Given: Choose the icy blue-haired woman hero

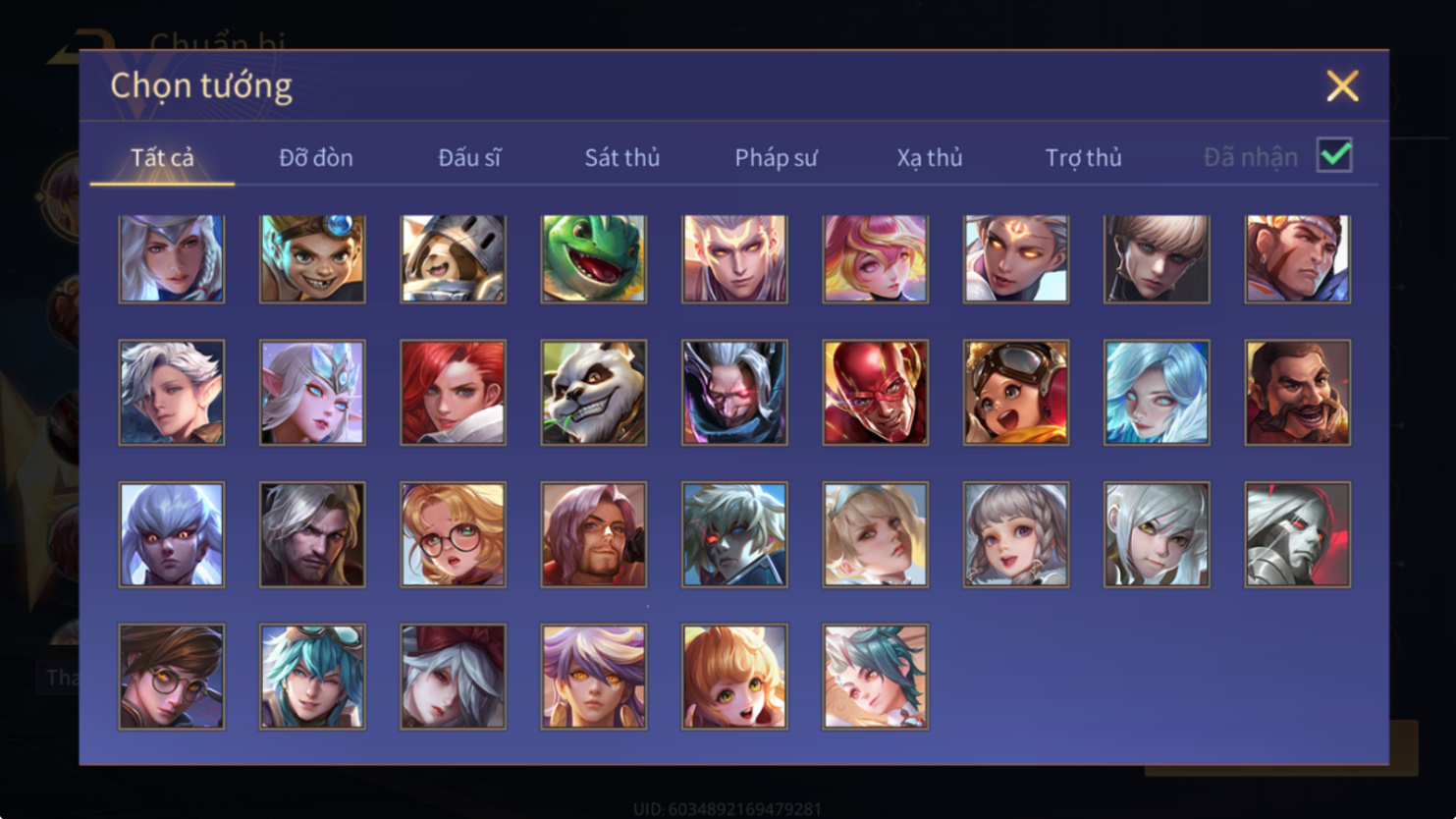Looking at the screenshot, I should point(1157,393).
